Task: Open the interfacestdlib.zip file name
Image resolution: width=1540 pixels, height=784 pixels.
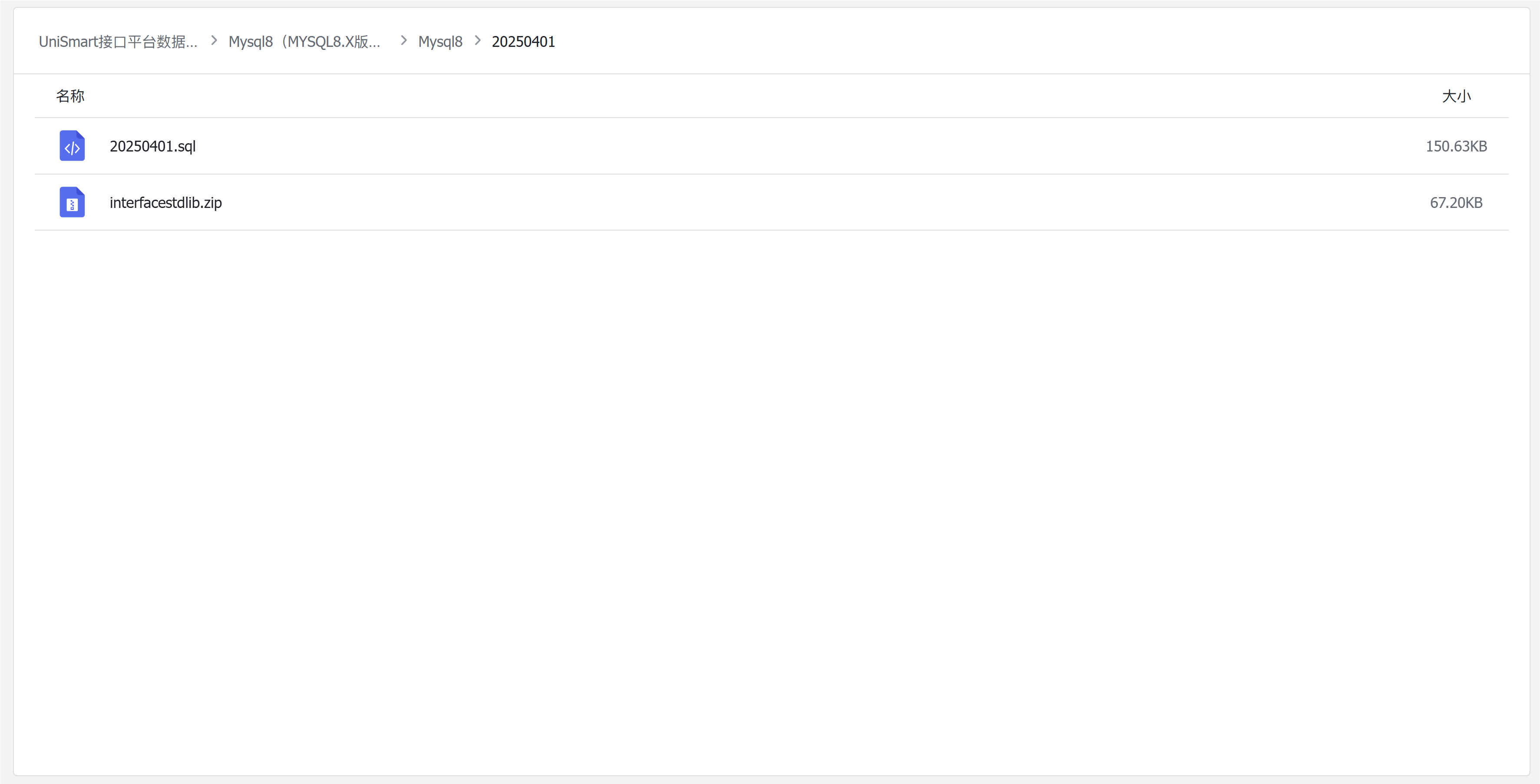Action: pyautogui.click(x=165, y=203)
